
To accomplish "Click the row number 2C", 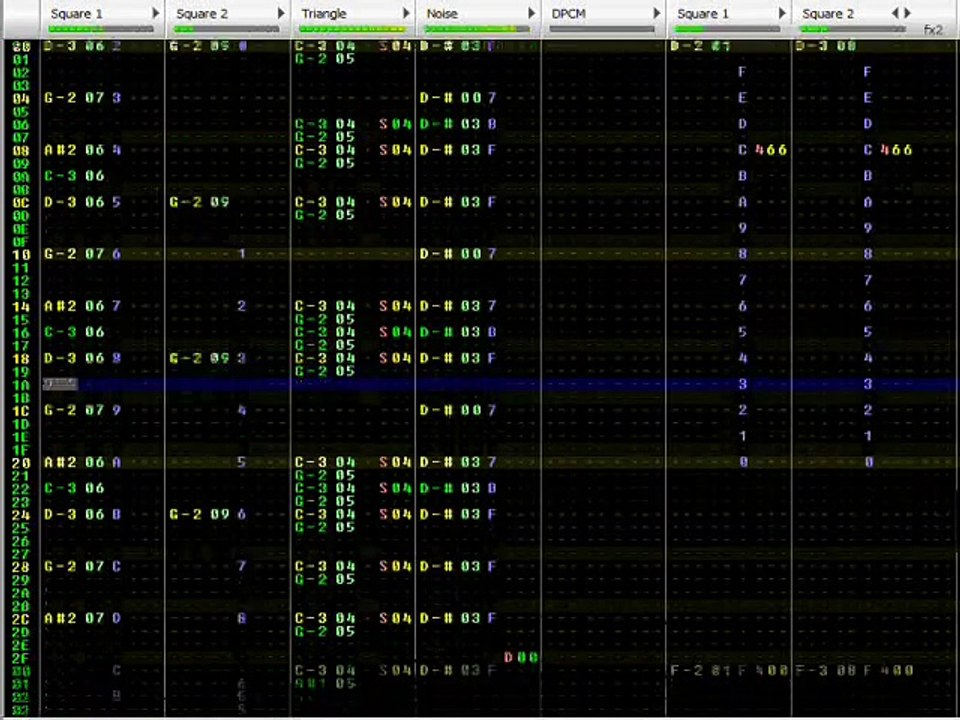I will coord(21,618).
